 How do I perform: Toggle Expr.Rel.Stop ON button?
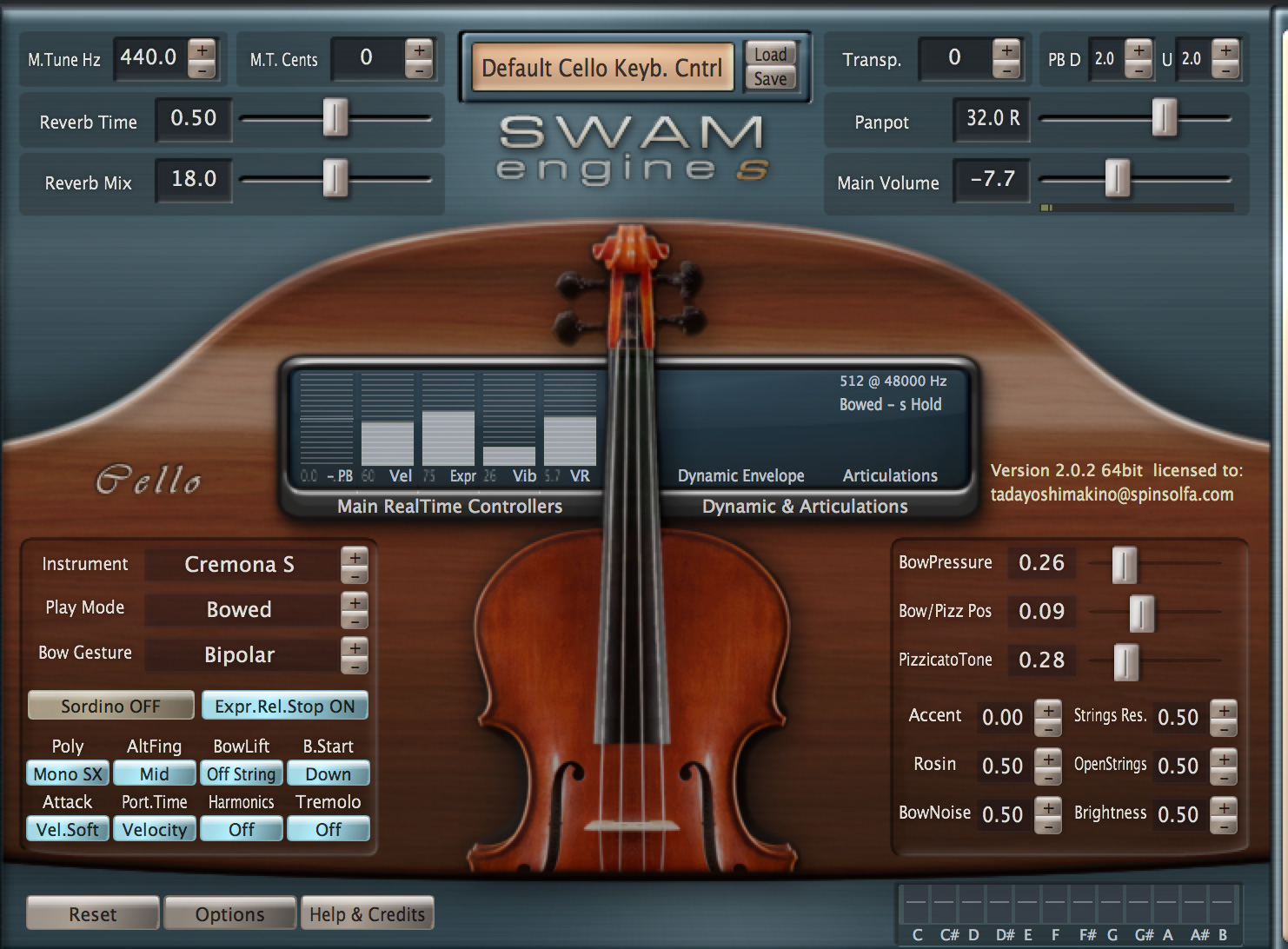(x=285, y=706)
